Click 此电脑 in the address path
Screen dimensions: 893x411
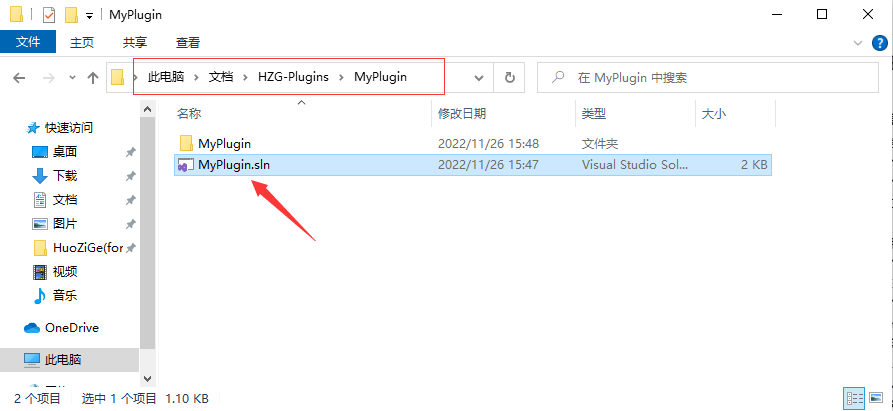166,77
